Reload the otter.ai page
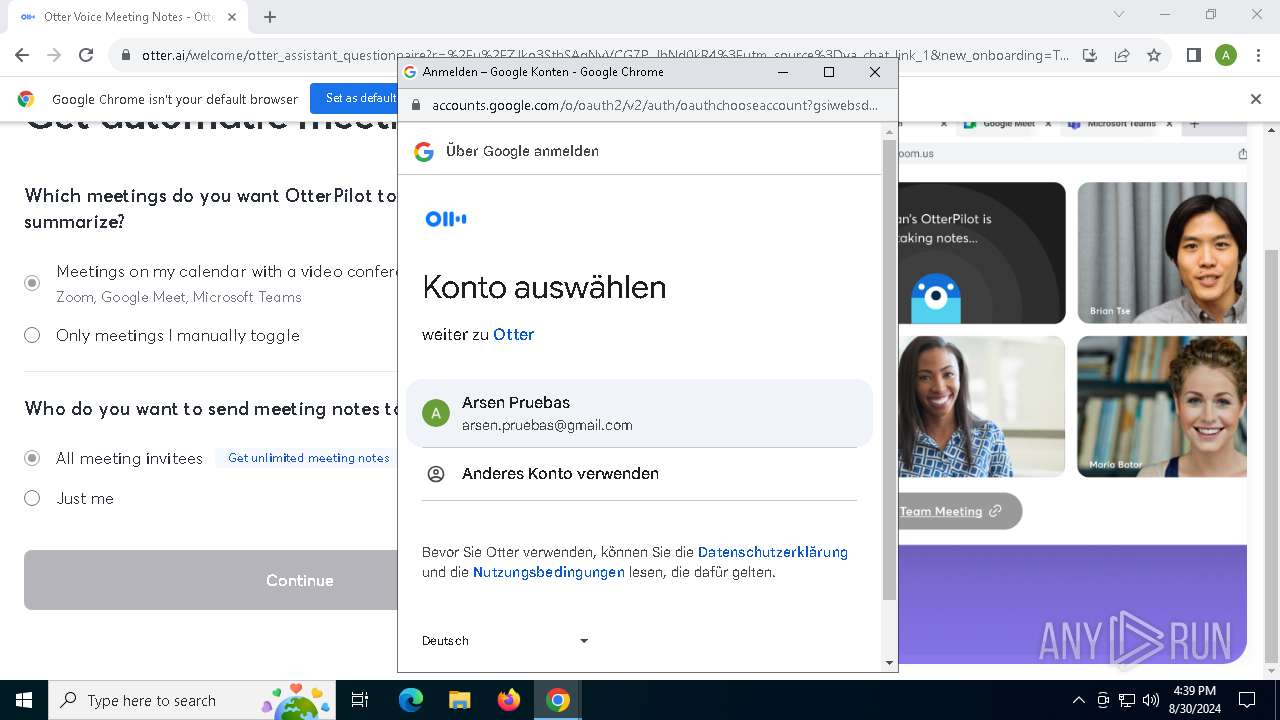Viewport: 1280px width, 720px height. click(86, 55)
